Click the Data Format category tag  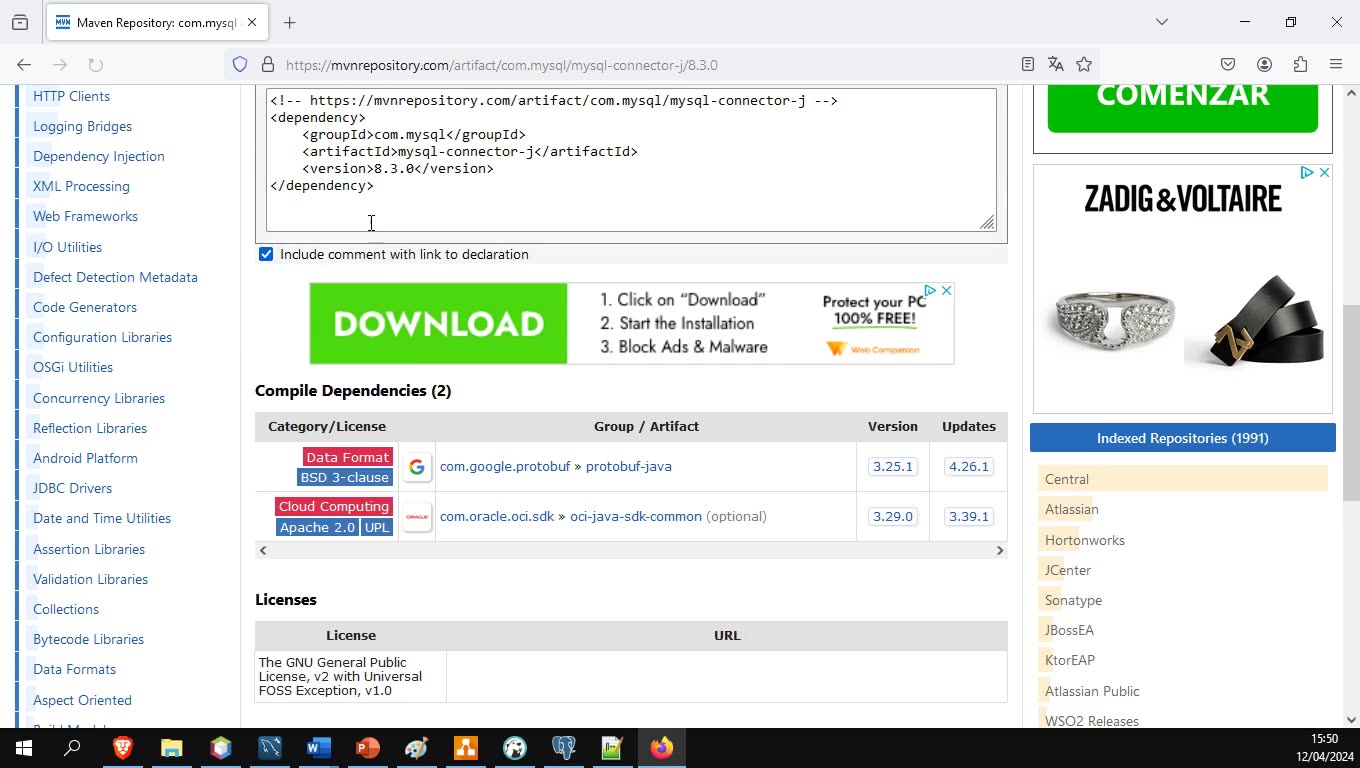pyautogui.click(x=347, y=457)
